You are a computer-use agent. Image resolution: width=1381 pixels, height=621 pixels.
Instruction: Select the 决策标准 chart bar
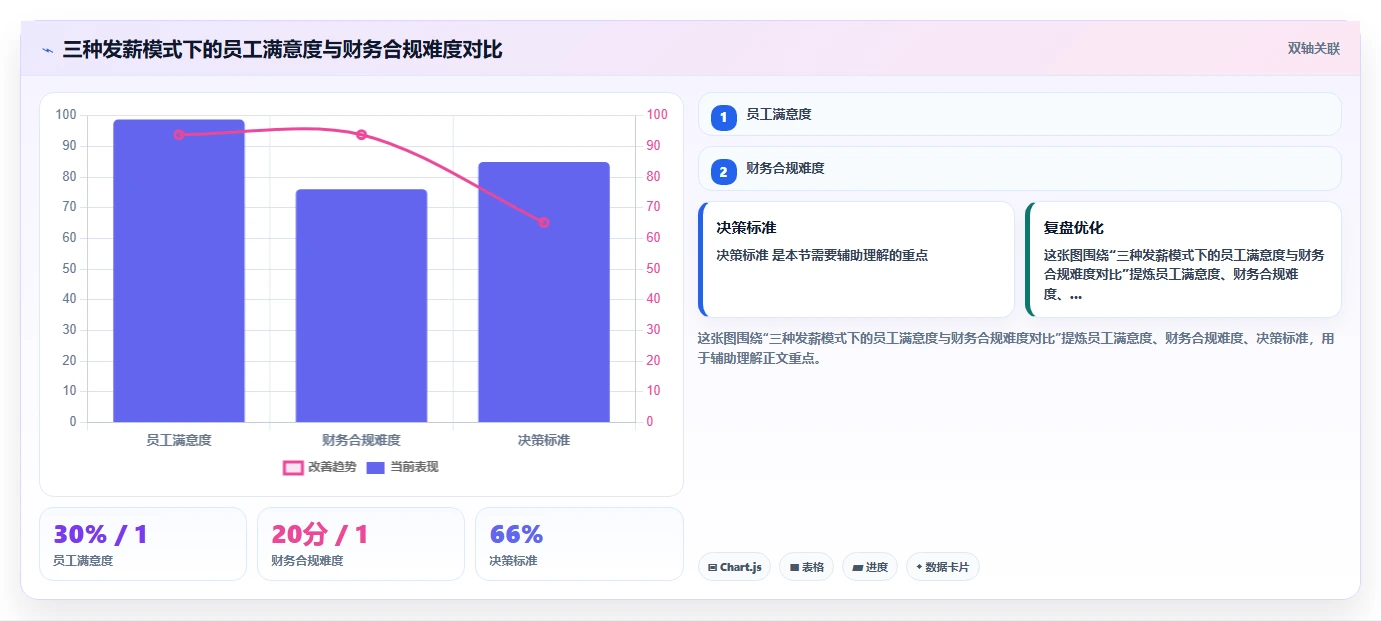coord(544,292)
